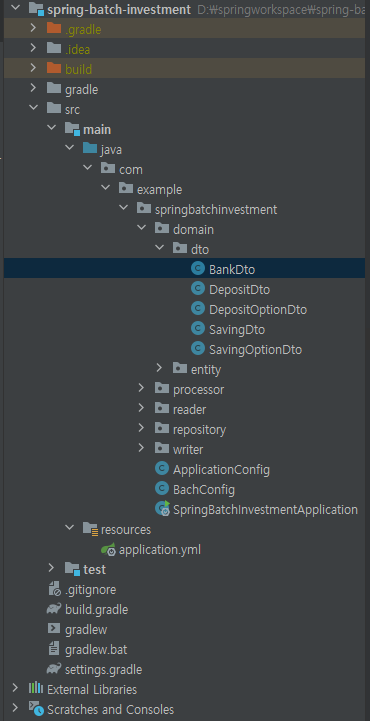Collapse the spring-batch-investment project root
This screenshot has width=370, height=721.
point(15,8)
